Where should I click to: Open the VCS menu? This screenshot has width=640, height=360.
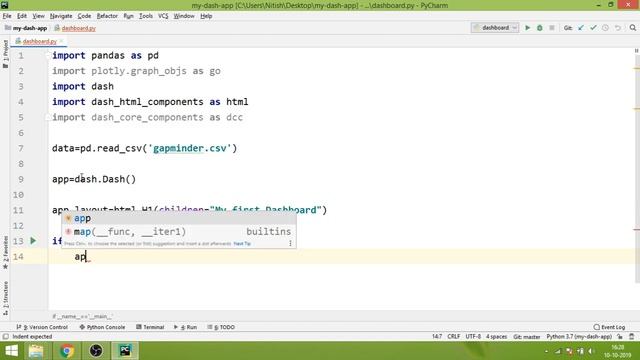[x=163, y=16]
